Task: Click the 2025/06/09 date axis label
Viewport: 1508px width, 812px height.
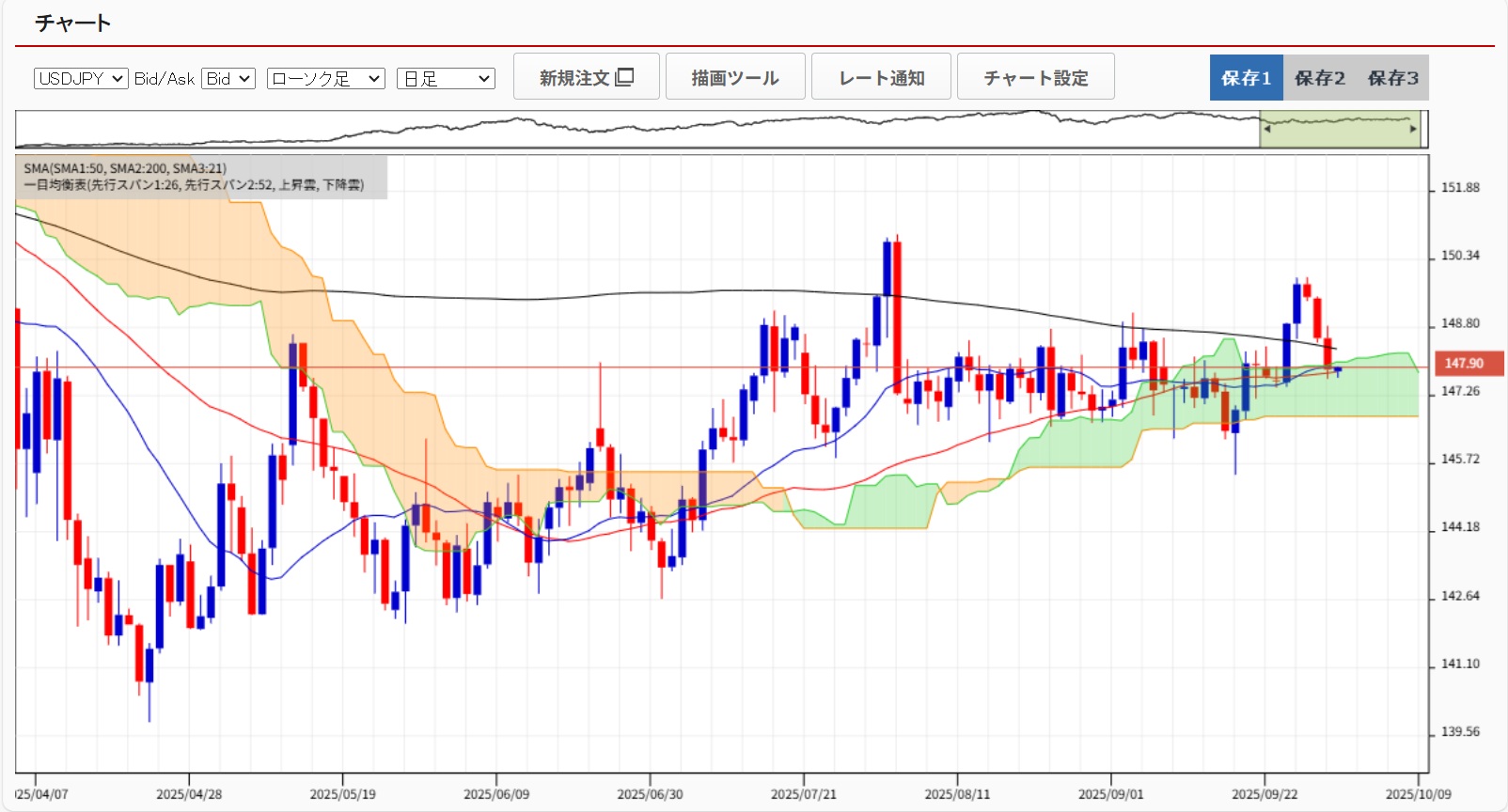Action: [x=495, y=794]
